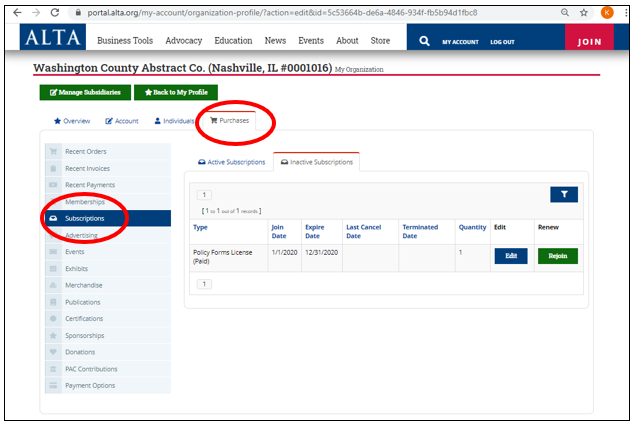Image resolution: width=634 pixels, height=427 pixels.
Task: Click the Manage Subsidiaries button
Action: tap(85, 92)
